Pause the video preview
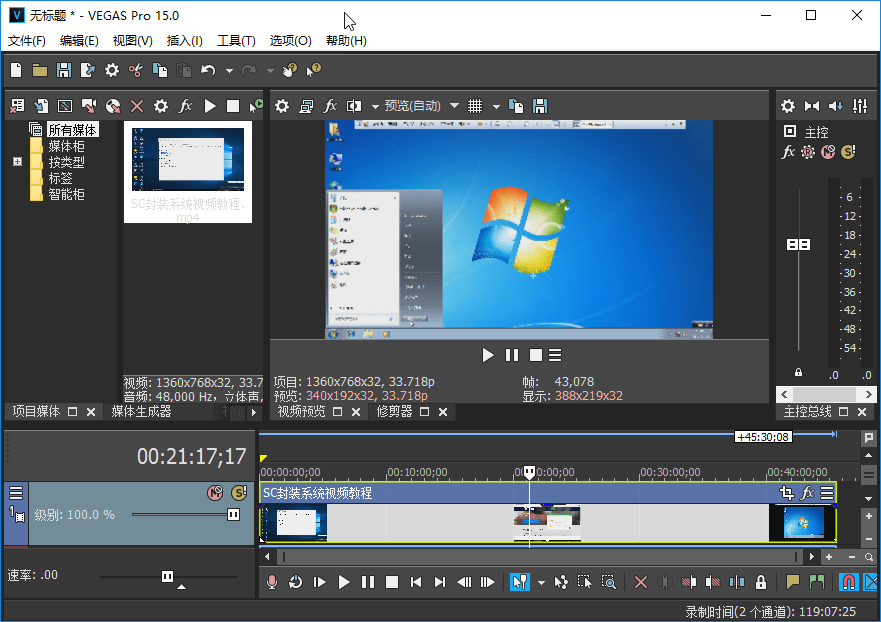 (x=512, y=355)
